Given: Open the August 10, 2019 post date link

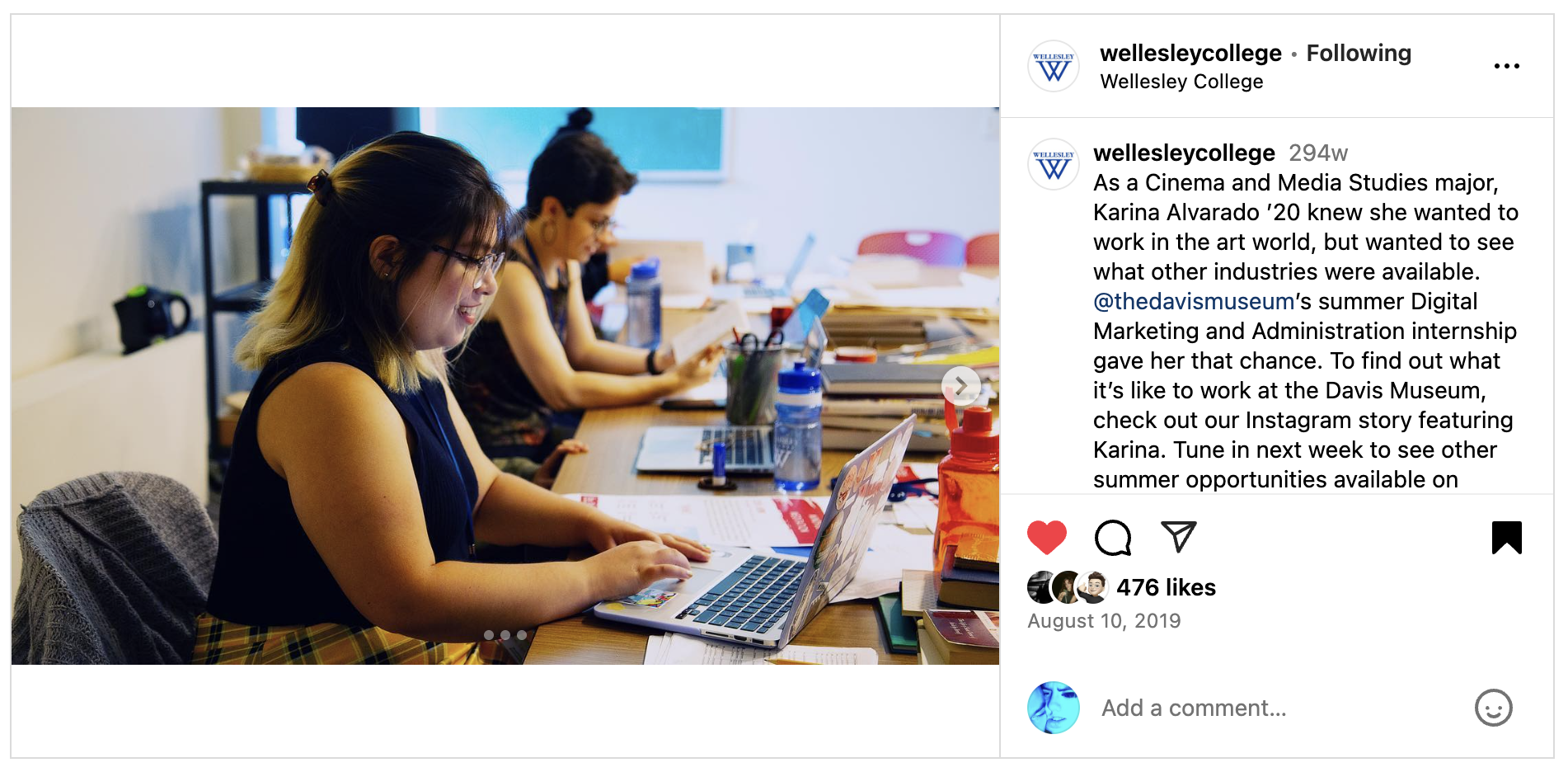Looking at the screenshot, I should (x=1104, y=621).
